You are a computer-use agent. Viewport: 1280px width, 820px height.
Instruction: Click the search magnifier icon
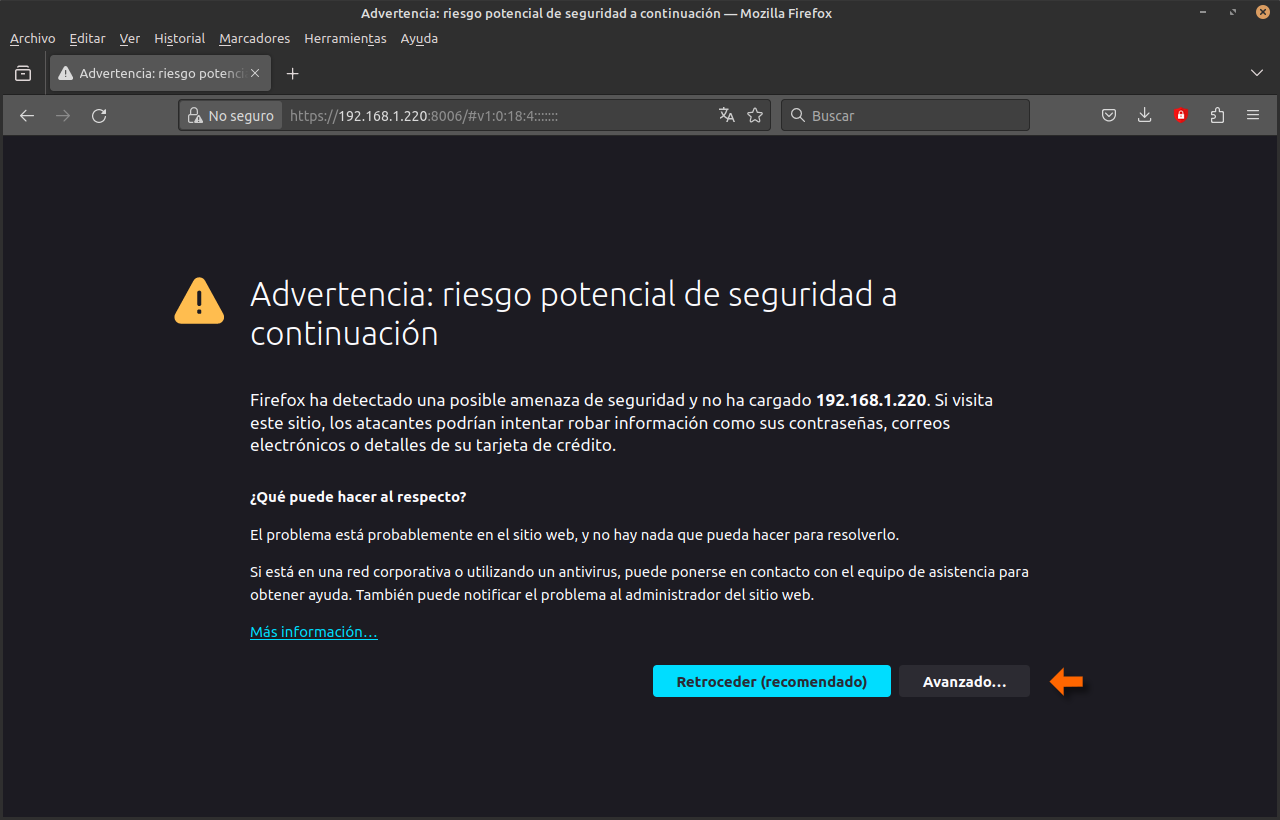pyautogui.click(x=798, y=116)
